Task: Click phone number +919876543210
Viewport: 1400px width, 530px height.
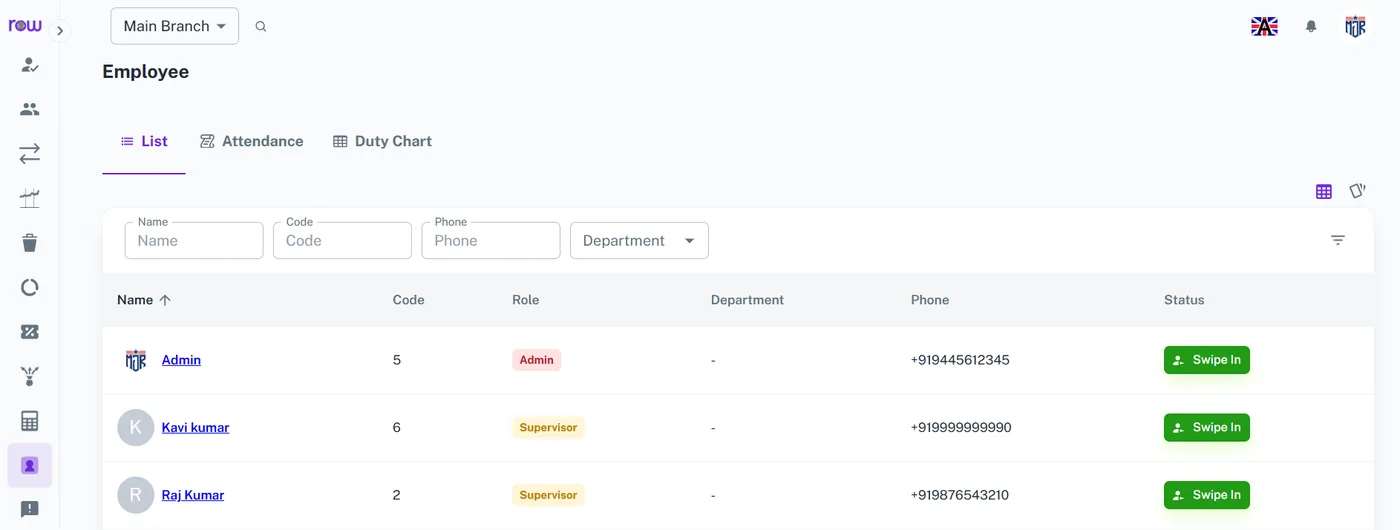Action: (x=960, y=495)
